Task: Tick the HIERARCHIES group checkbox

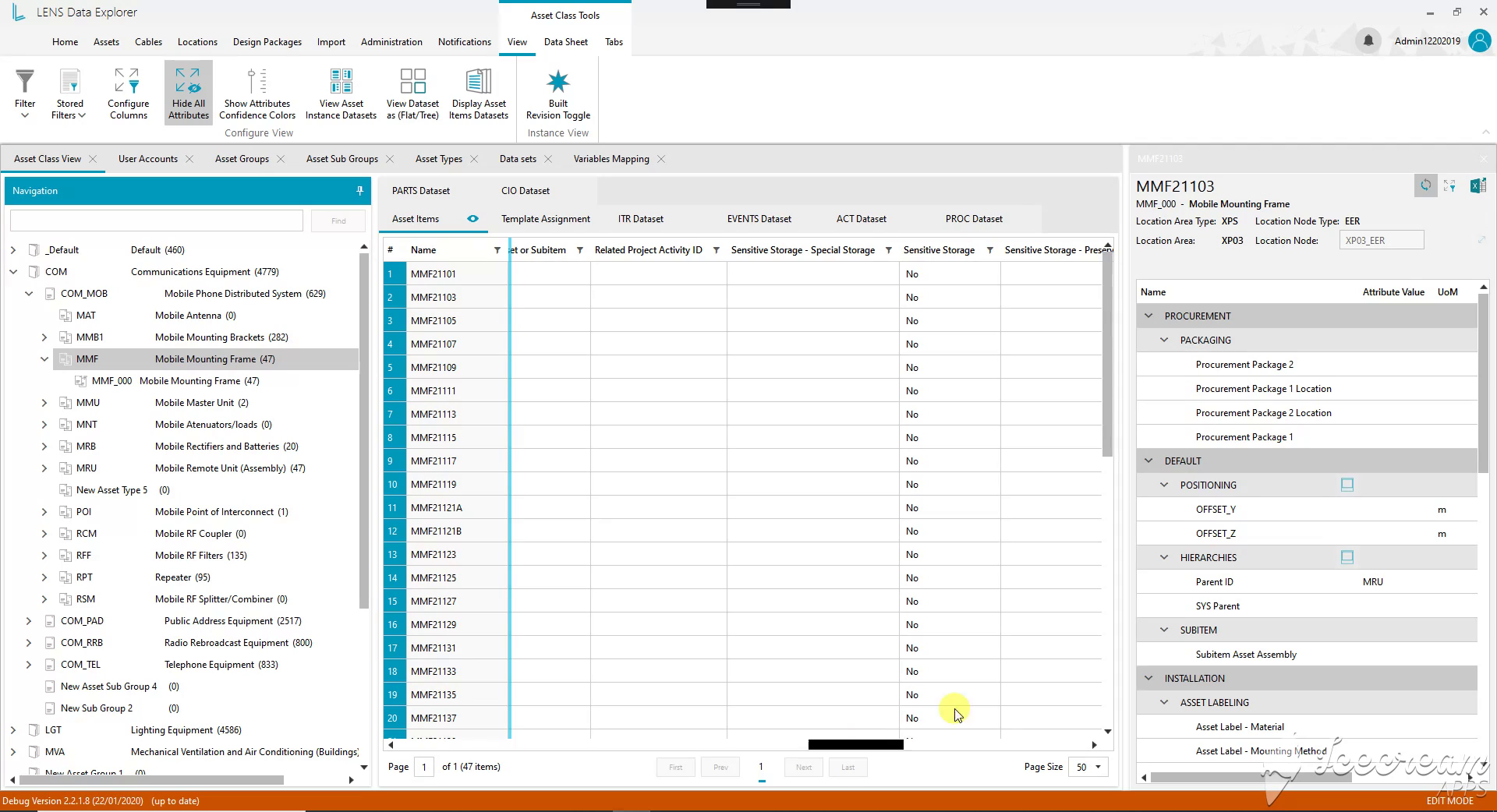Action: pos(1347,557)
